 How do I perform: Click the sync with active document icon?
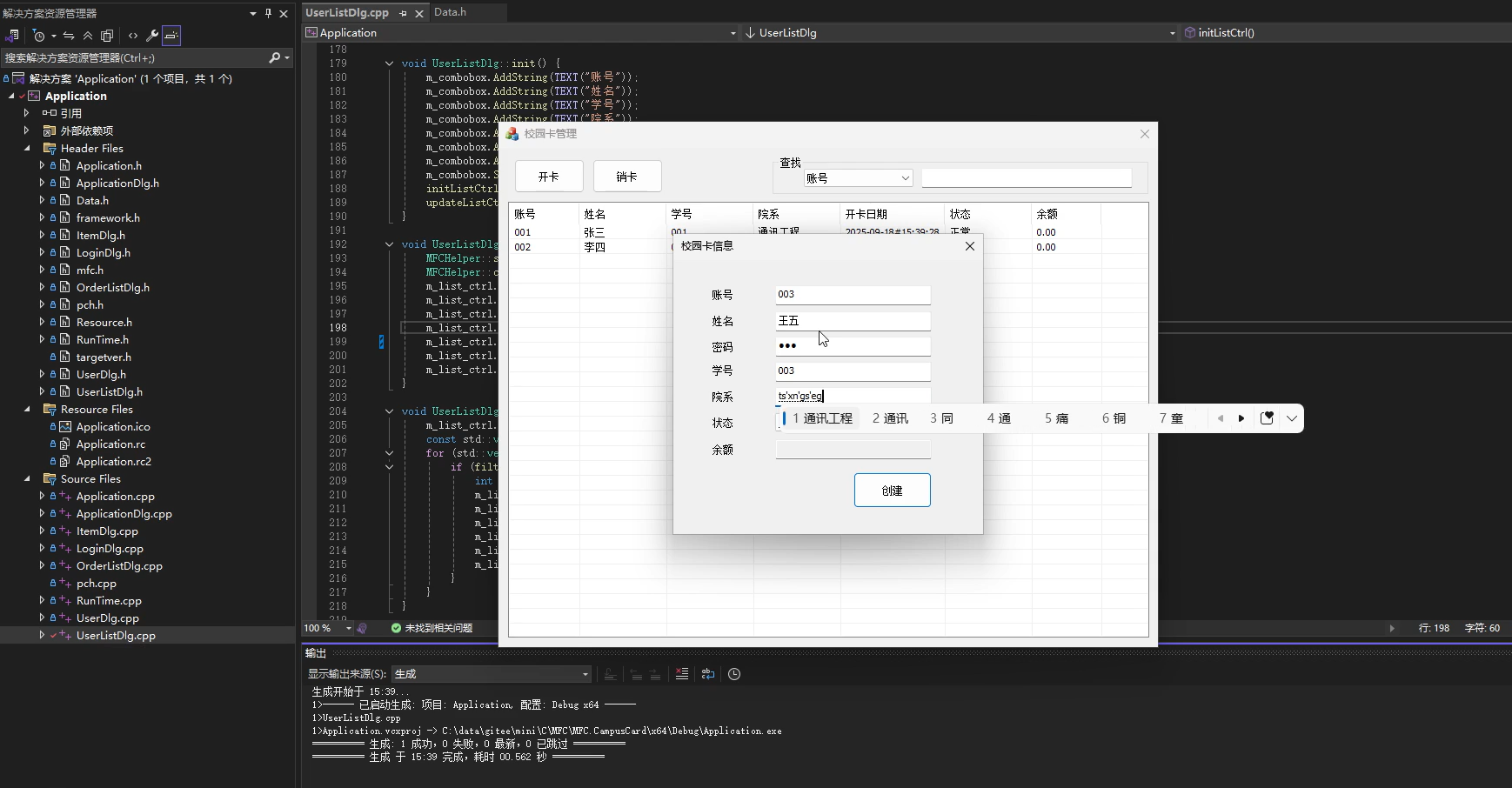[69, 36]
